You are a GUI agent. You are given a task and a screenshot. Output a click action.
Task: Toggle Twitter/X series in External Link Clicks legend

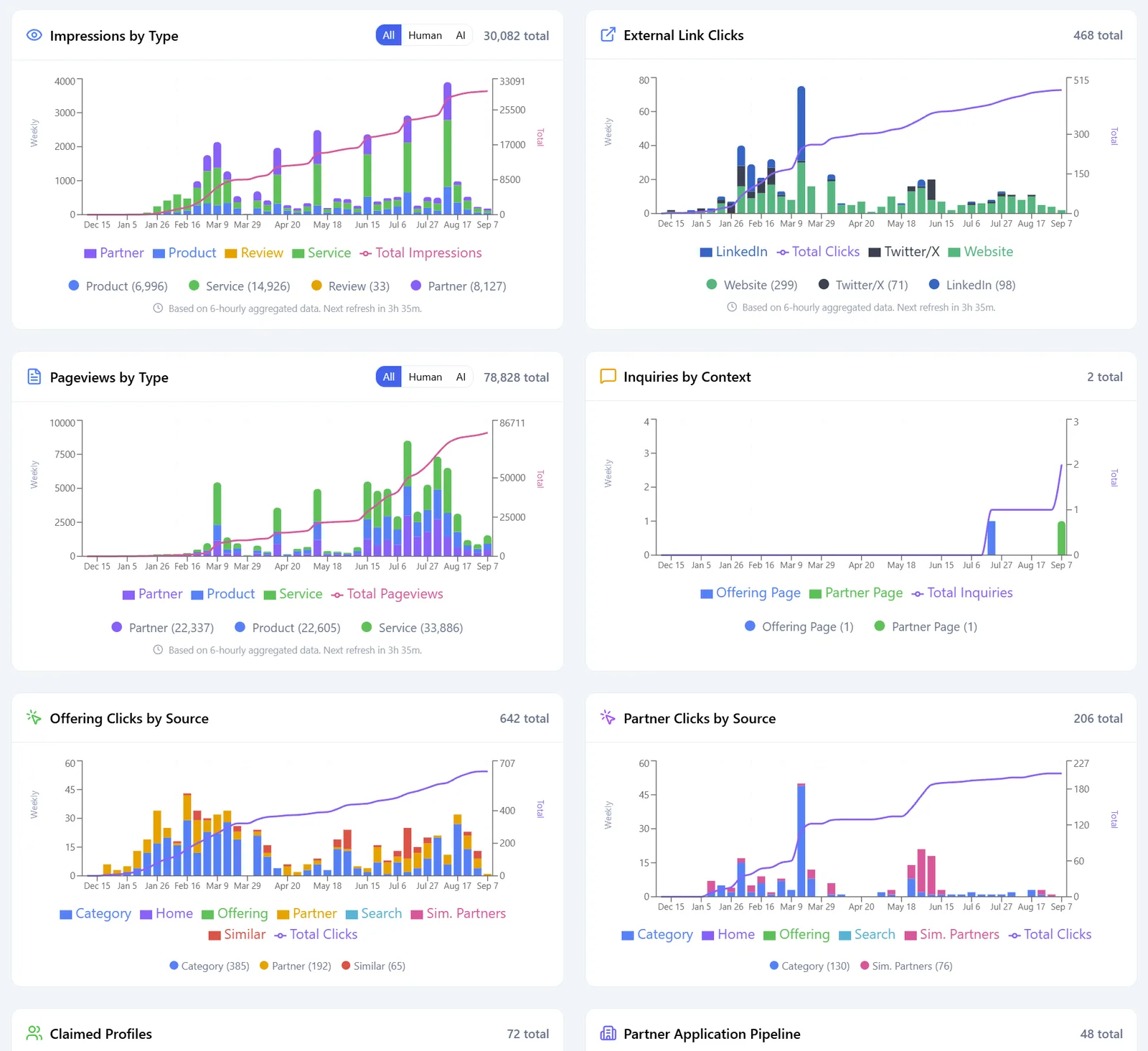pos(904,252)
